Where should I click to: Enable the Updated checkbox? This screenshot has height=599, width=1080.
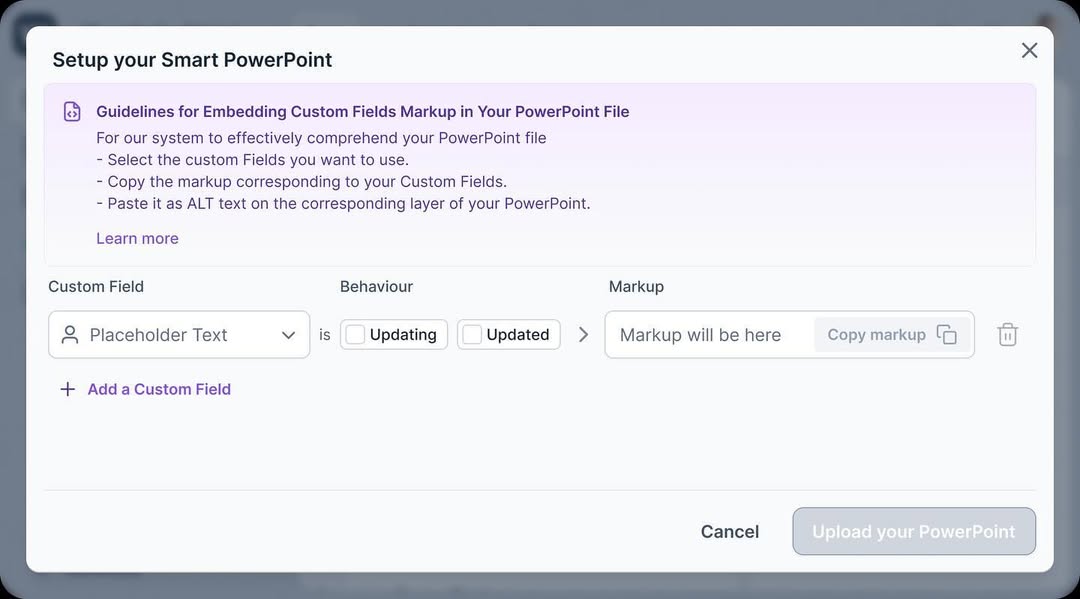[x=472, y=335]
